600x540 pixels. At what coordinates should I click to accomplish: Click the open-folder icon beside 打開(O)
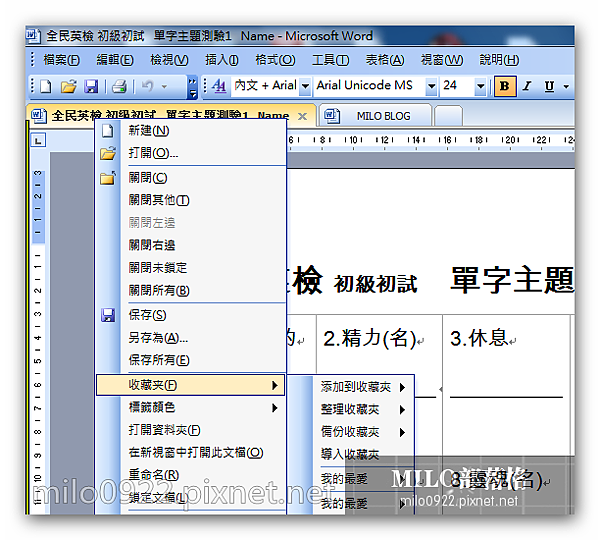[x=108, y=153]
